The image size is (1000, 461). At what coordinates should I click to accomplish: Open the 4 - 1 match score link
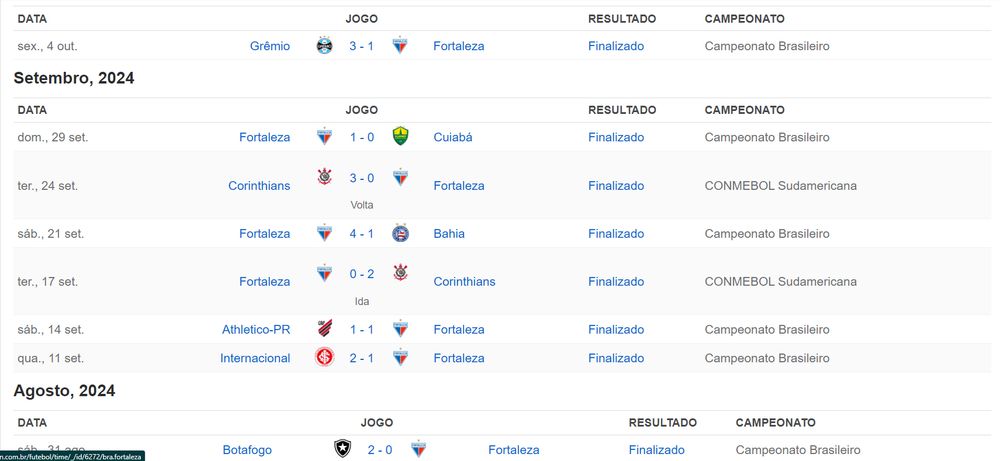point(361,233)
